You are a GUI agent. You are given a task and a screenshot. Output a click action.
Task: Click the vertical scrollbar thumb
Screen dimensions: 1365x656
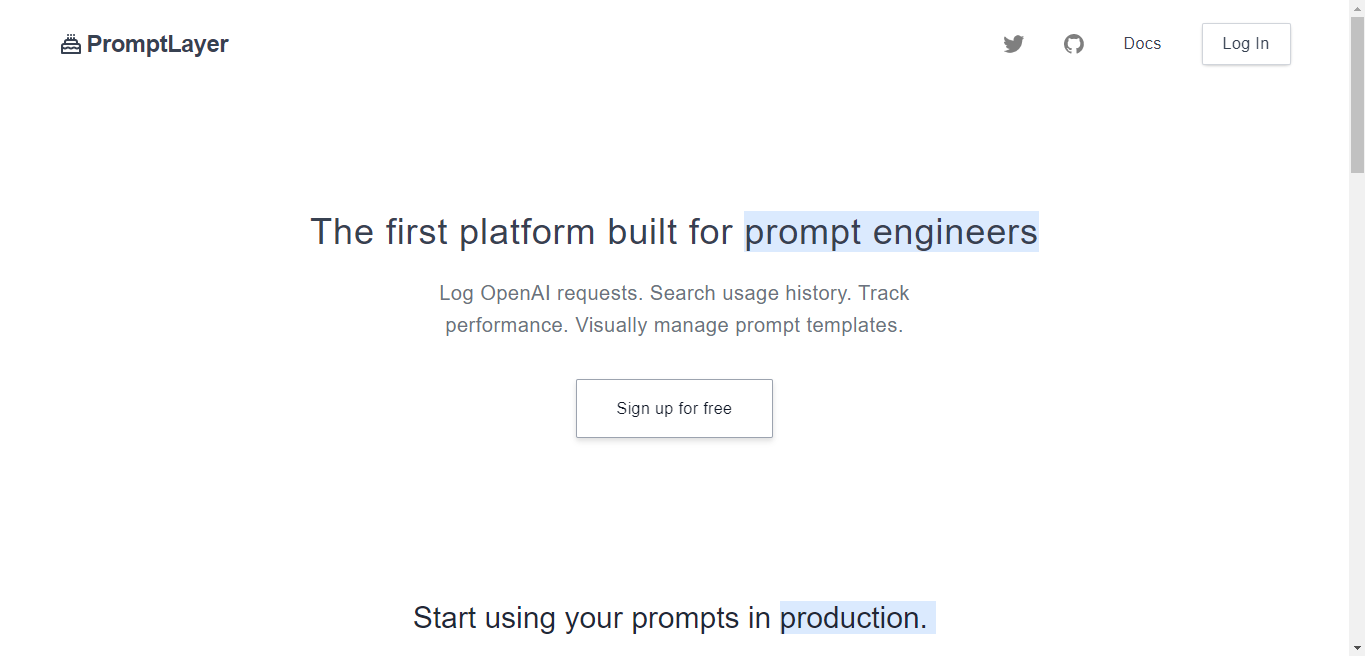(1357, 95)
